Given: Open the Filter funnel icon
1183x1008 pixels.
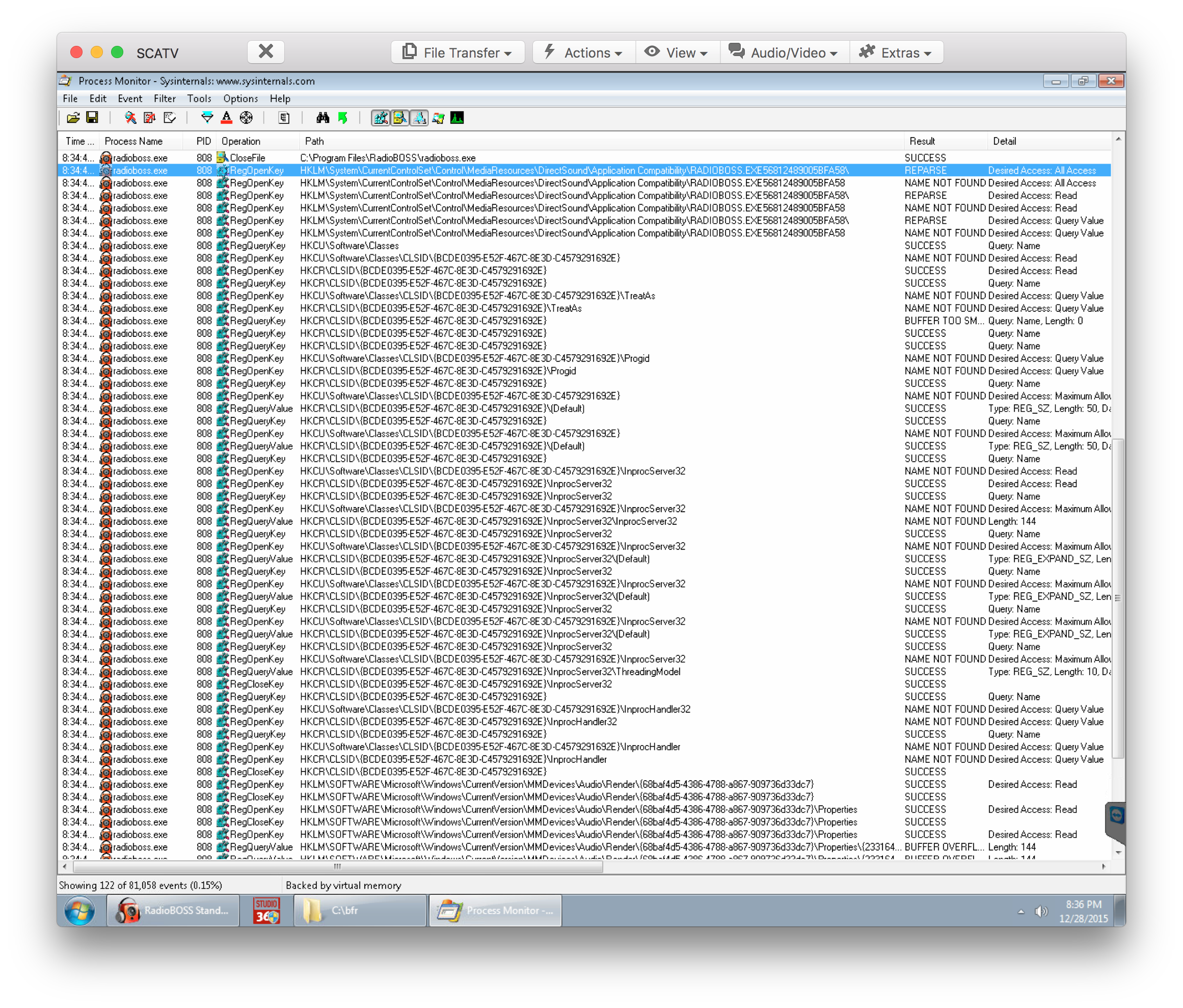Looking at the screenshot, I should [x=207, y=118].
